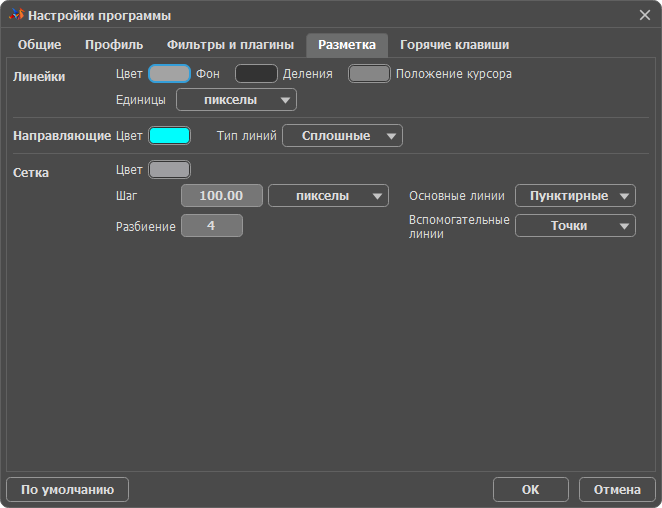This screenshot has height=508, width=662.
Task: Click the Разбиение label
Action: tap(146, 227)
